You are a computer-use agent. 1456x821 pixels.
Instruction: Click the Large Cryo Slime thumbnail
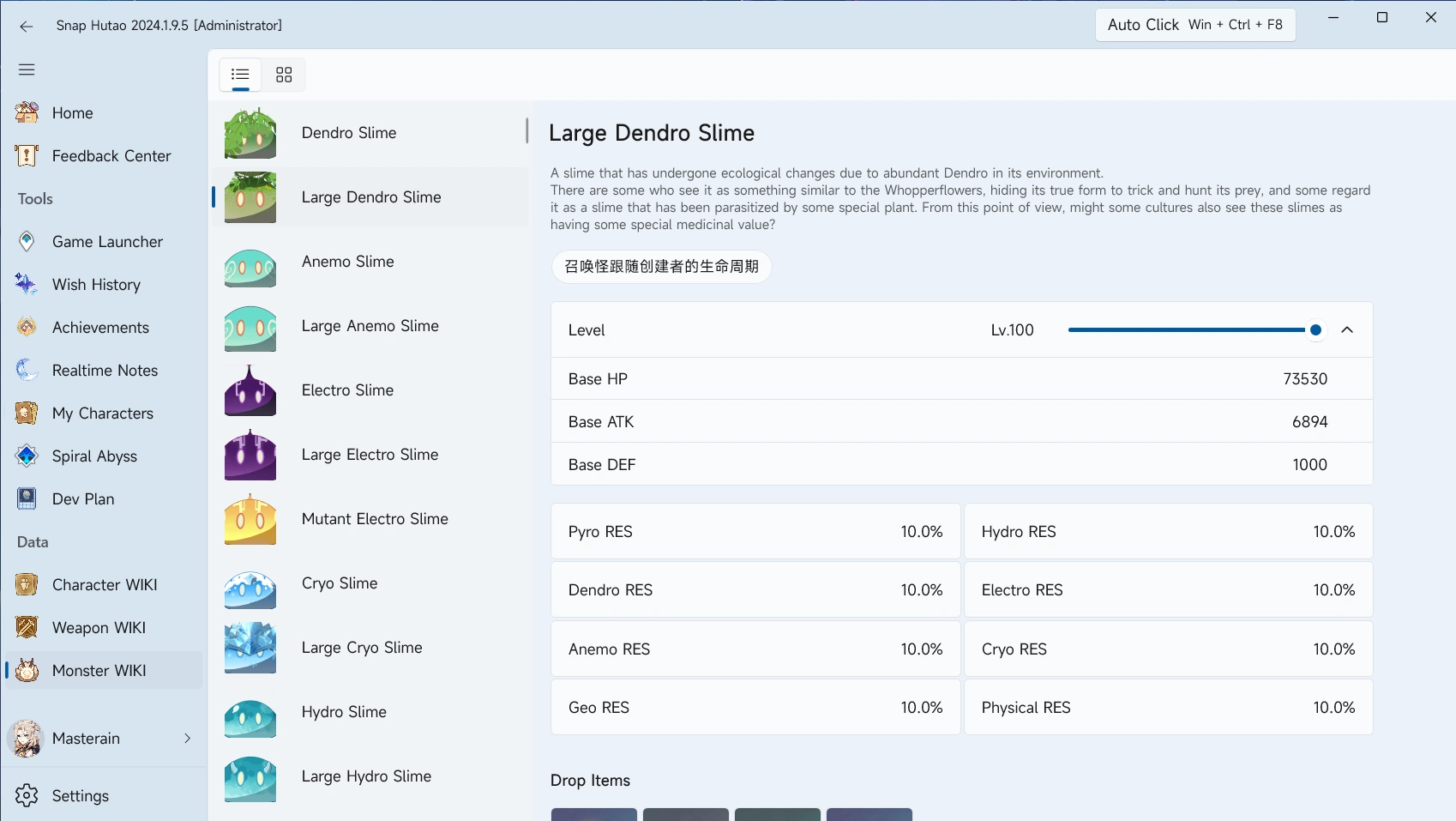coord(250,648)
